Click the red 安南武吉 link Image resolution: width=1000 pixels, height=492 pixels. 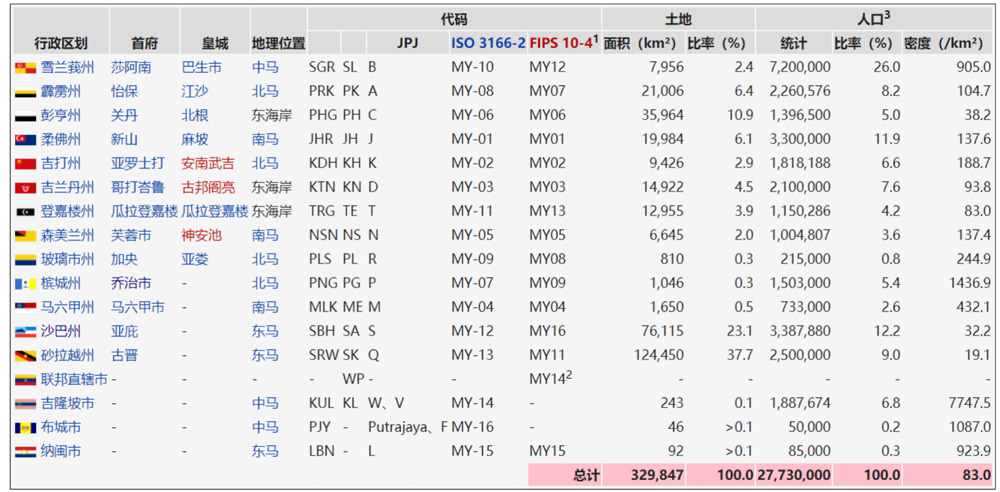click(208, 163)
